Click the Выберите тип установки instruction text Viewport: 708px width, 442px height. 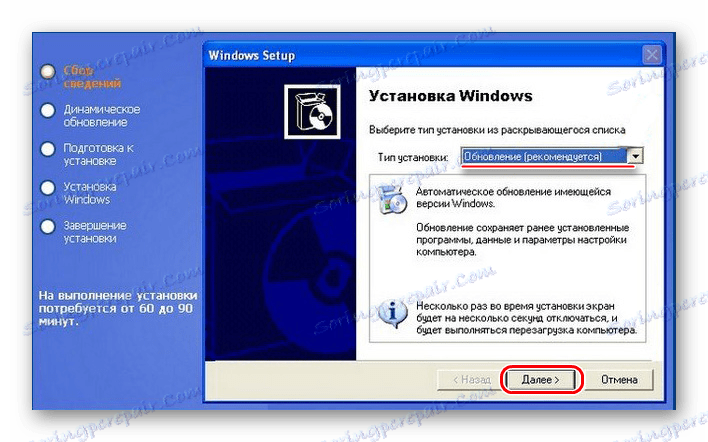coord(497,130)
